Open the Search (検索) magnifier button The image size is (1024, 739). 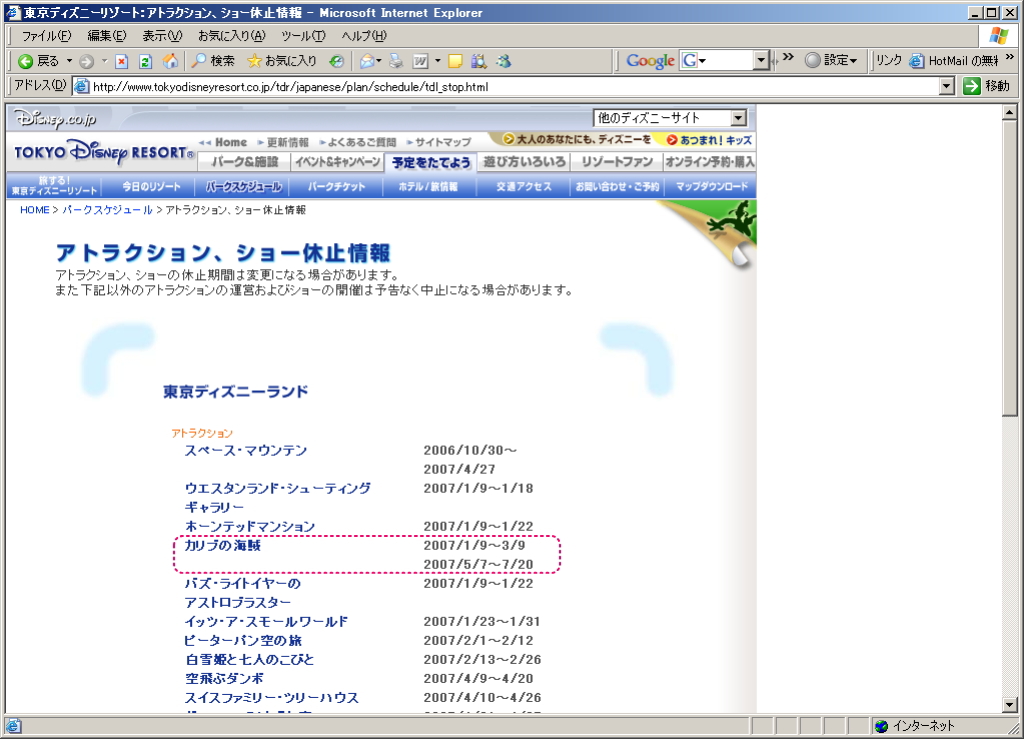213,61
